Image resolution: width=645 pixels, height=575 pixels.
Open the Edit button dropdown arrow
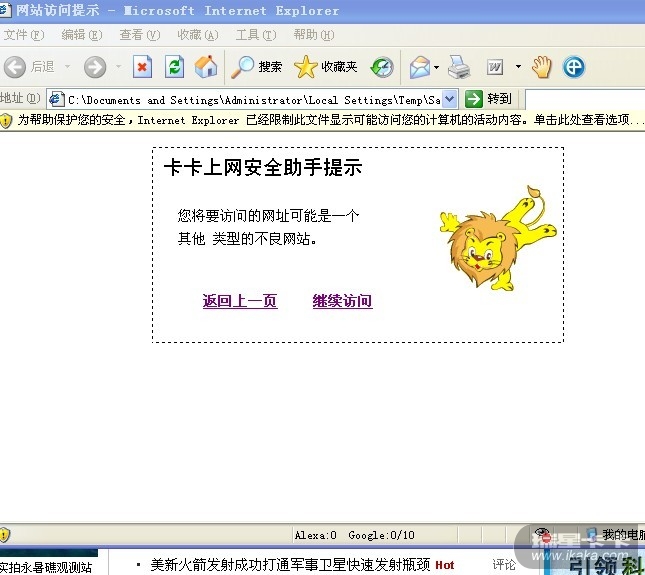518,66
